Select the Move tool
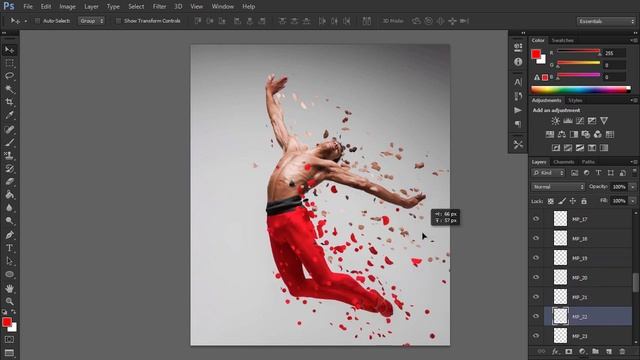This screenshot has height=360, width=640. coord(9,50)
